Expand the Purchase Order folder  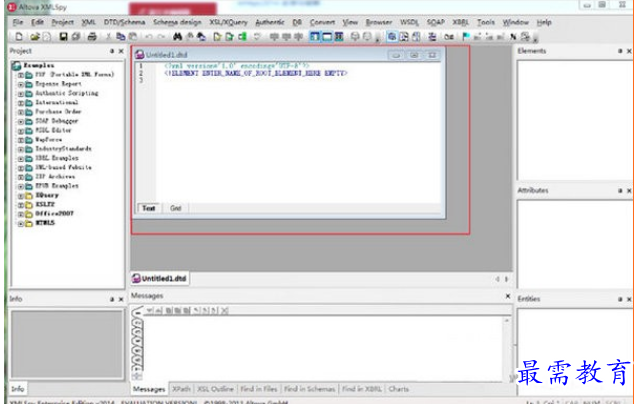click(20, 112)
